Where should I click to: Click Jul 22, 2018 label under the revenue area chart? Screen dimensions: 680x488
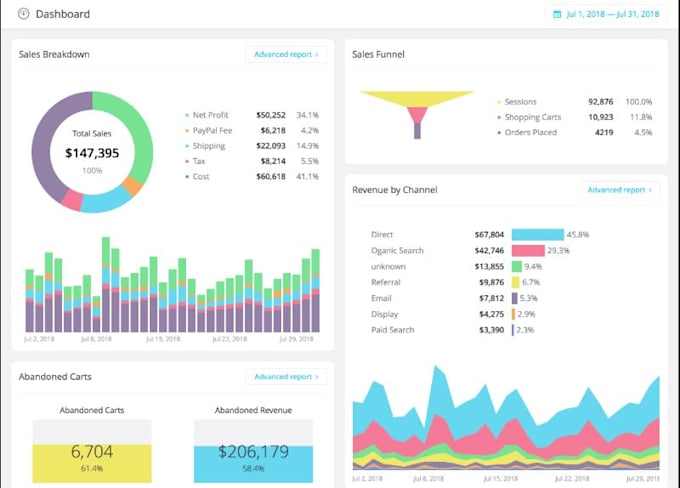pyautogui.click(x=572, y=478)
